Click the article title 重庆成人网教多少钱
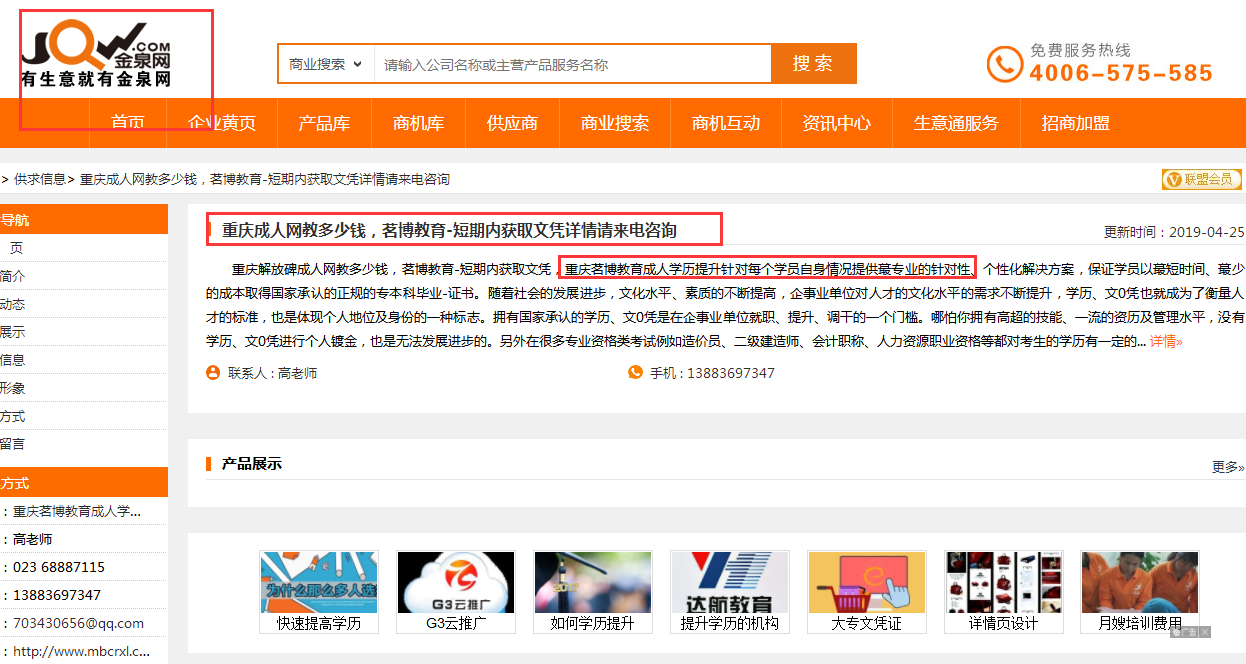Screen dimensions: 1246x664 pos(449,230)
